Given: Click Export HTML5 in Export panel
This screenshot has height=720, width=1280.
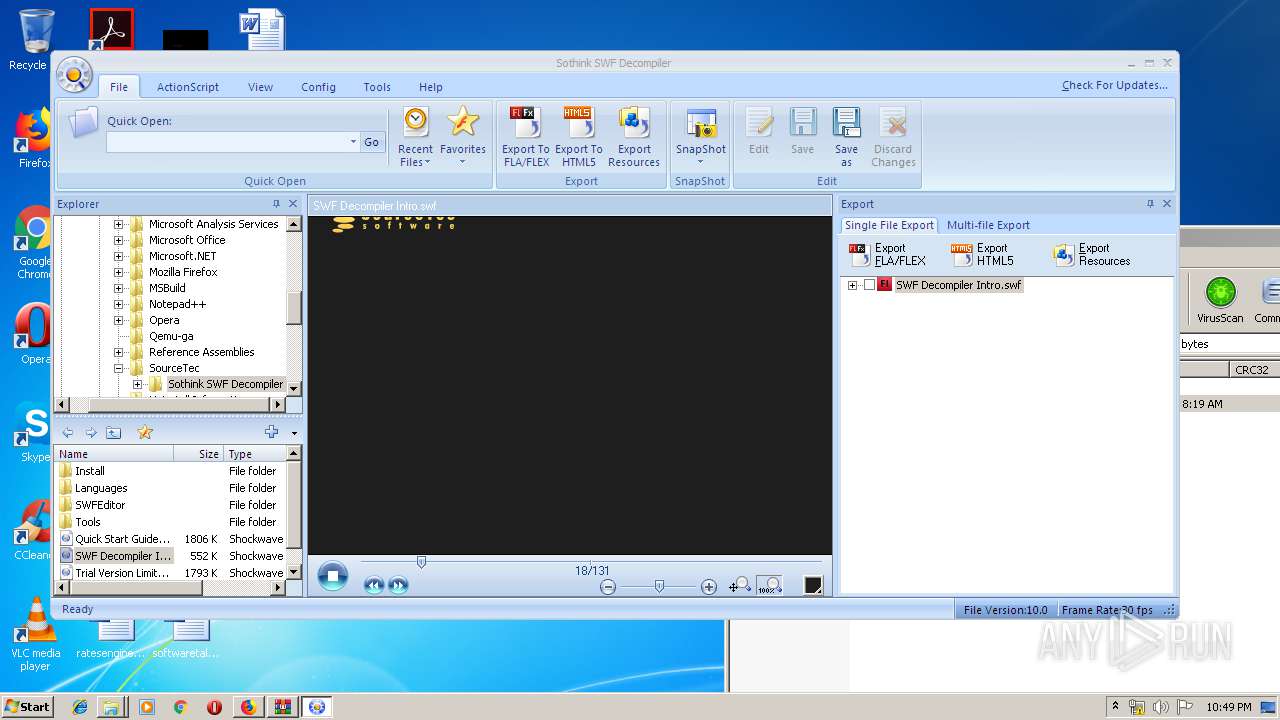Looking at the screenshot, I should point(982,255).
